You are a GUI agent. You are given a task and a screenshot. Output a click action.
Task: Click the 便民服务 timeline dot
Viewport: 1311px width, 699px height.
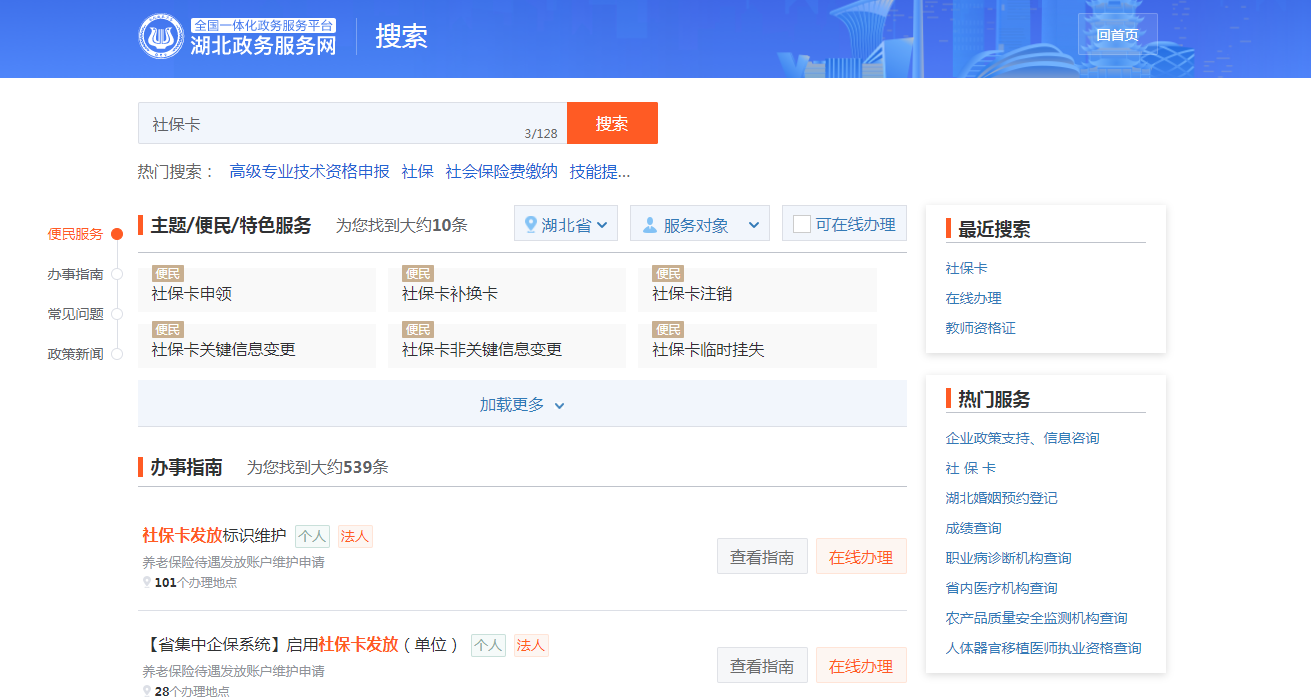click(x=117, y=234)
